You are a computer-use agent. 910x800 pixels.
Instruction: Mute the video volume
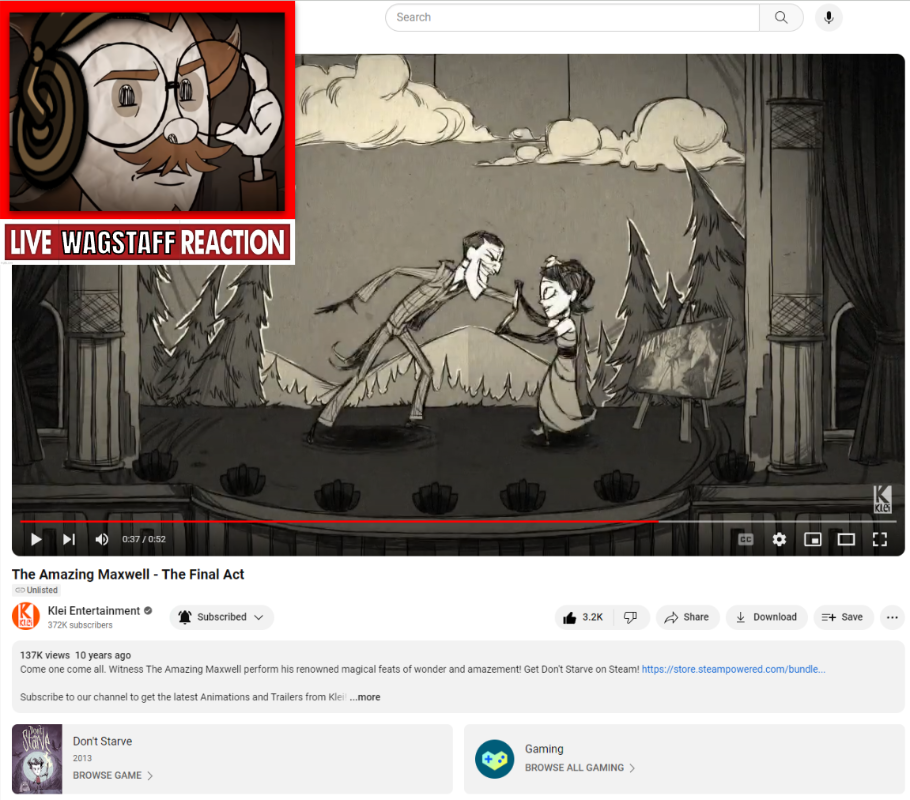coord(102,539)
